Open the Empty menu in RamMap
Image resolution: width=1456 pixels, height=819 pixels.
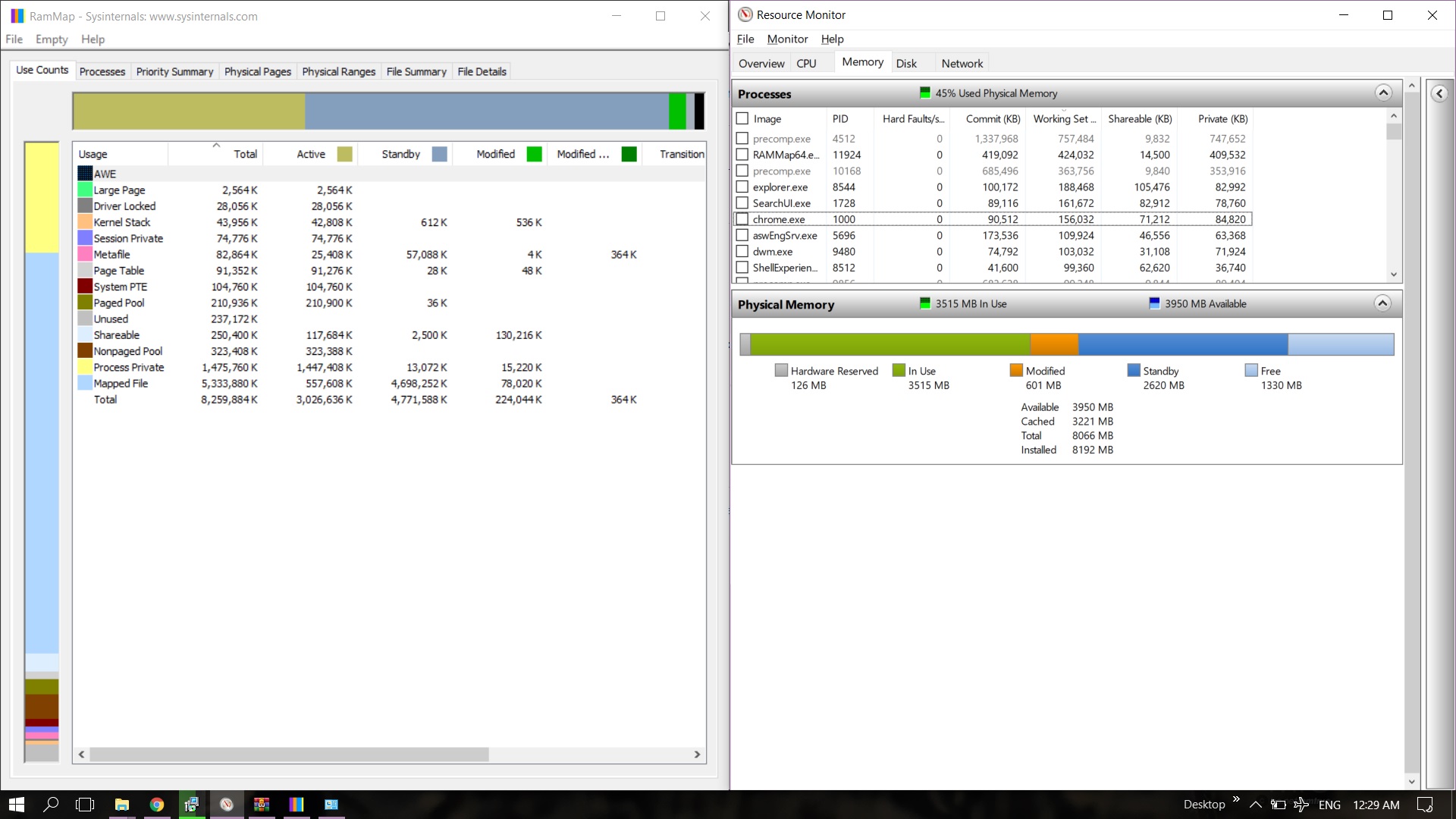[52, 39]
